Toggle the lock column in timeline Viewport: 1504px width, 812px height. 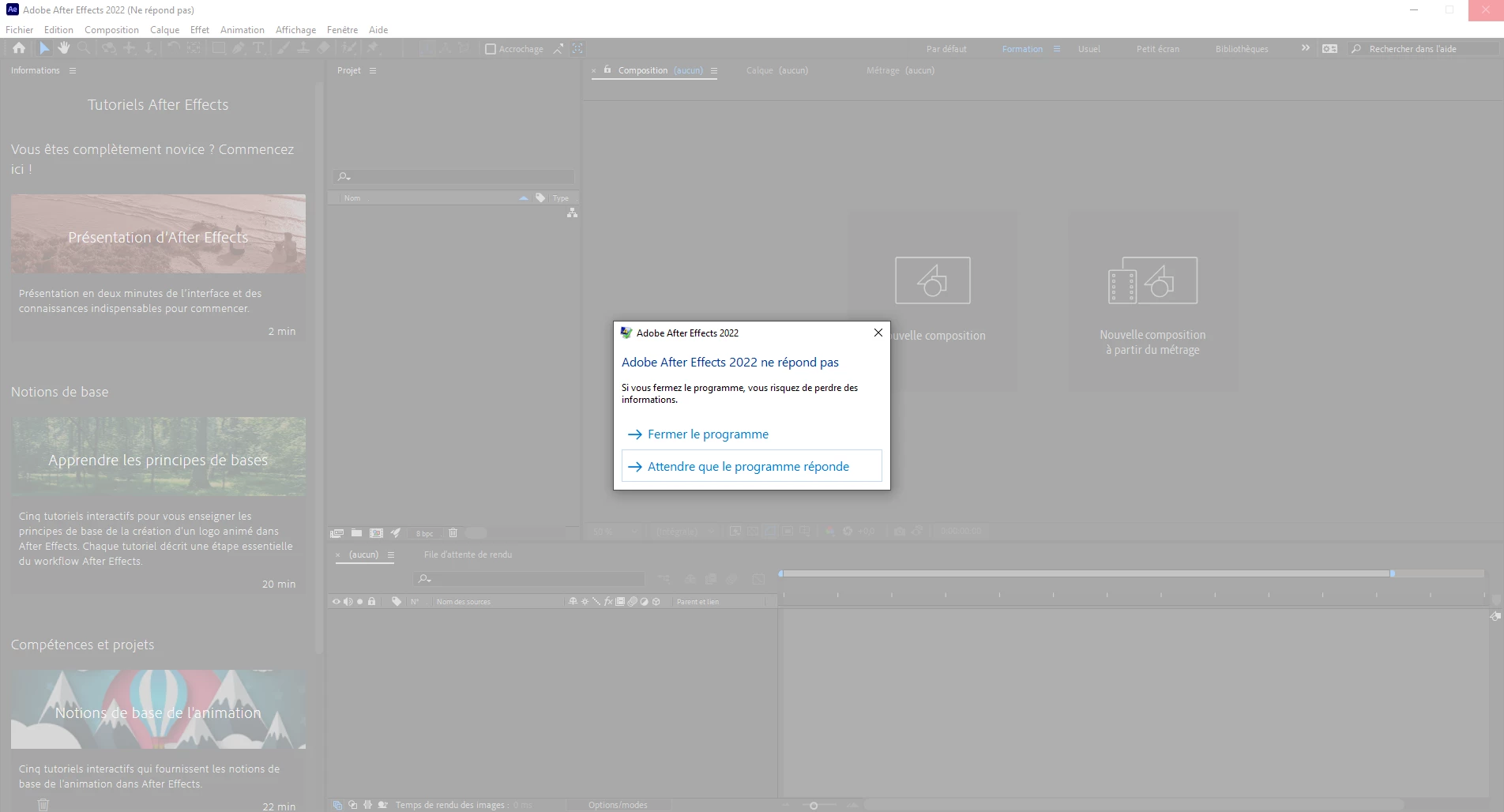tap(372, 602)
